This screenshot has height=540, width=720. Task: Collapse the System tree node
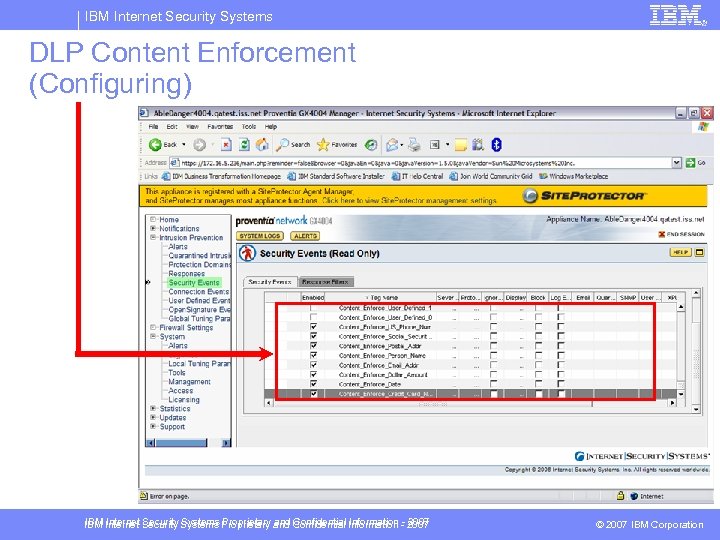[153, 337]
